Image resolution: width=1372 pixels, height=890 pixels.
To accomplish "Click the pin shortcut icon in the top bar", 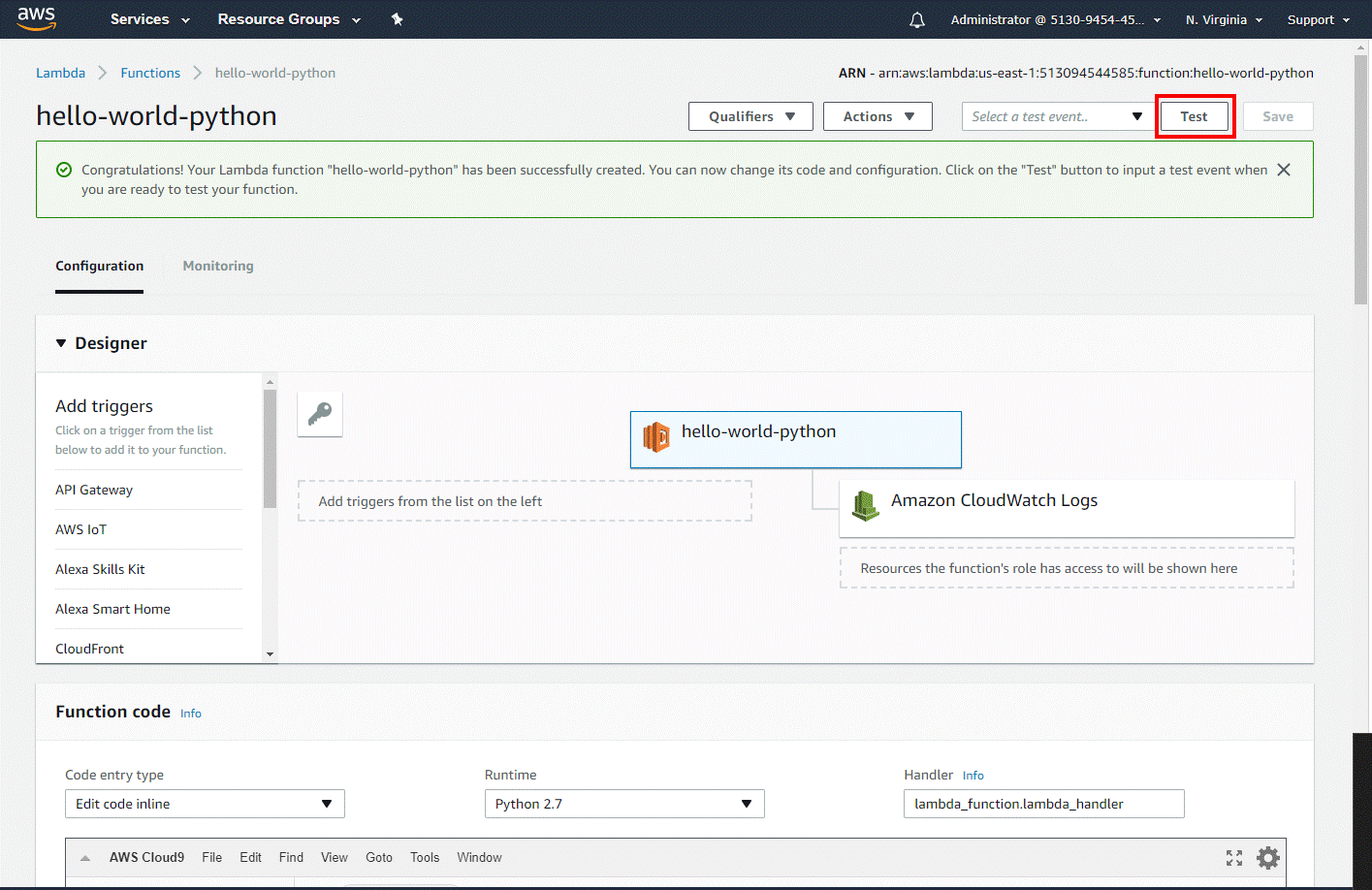I will pyautogui.click(x=397, y=19).
